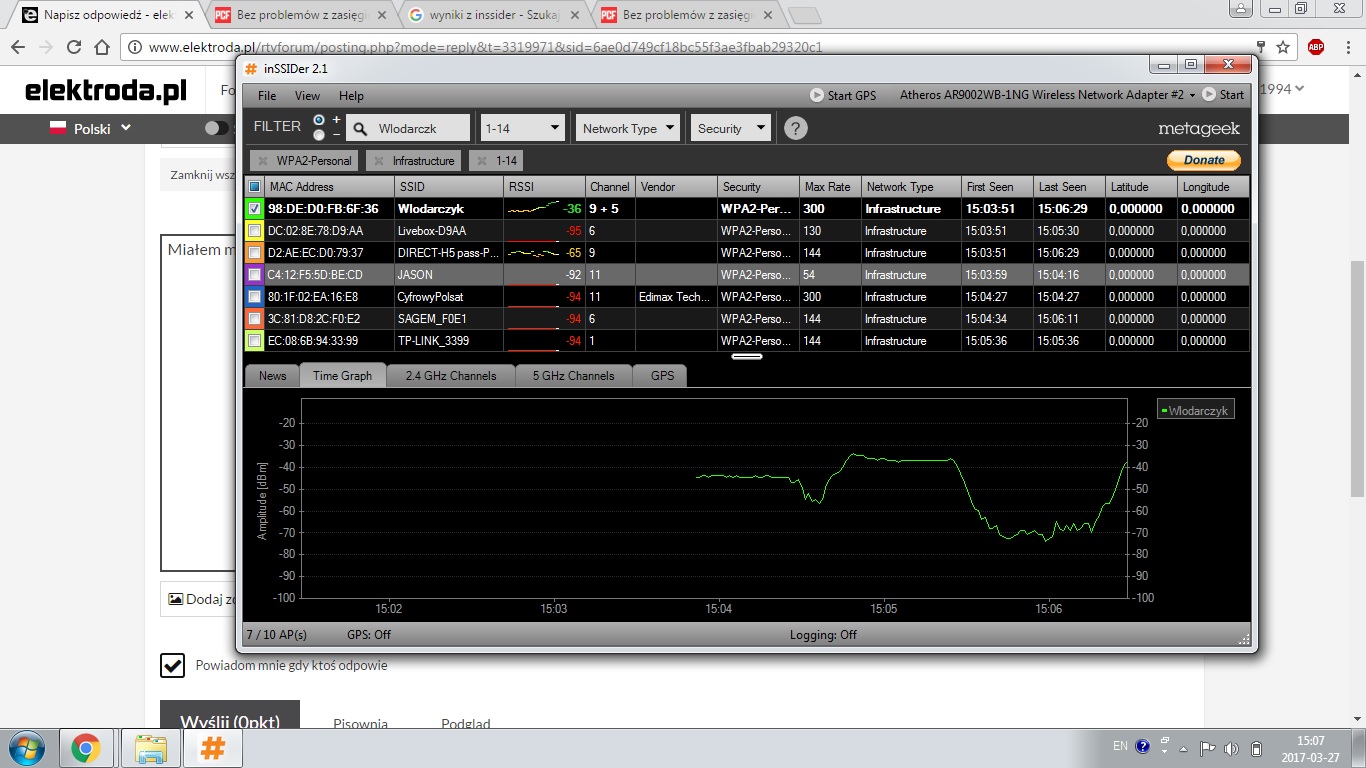Open the File menu in inSSIDer

(x=267, y=96)
